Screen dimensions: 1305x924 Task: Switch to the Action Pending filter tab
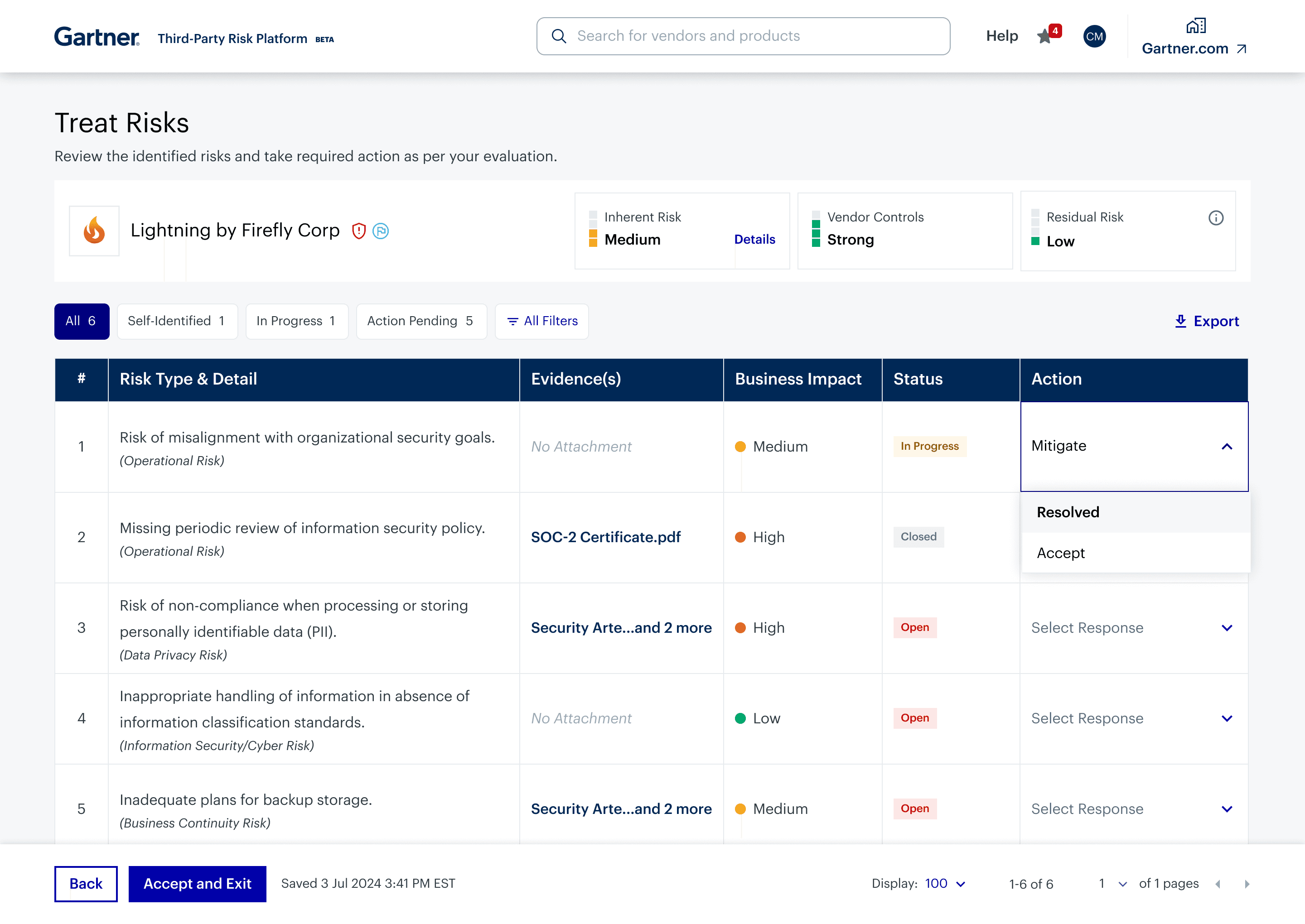point(421,321)
